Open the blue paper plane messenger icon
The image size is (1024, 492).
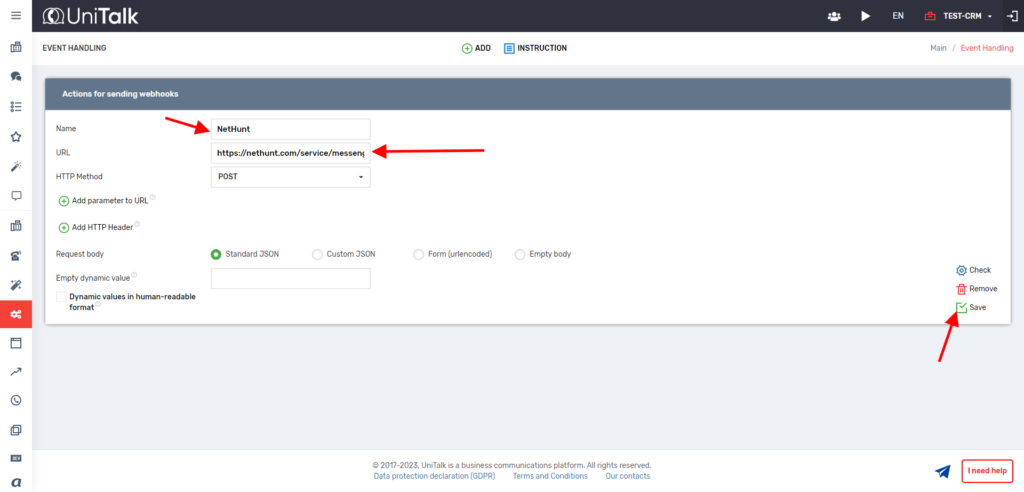[942, 471]
